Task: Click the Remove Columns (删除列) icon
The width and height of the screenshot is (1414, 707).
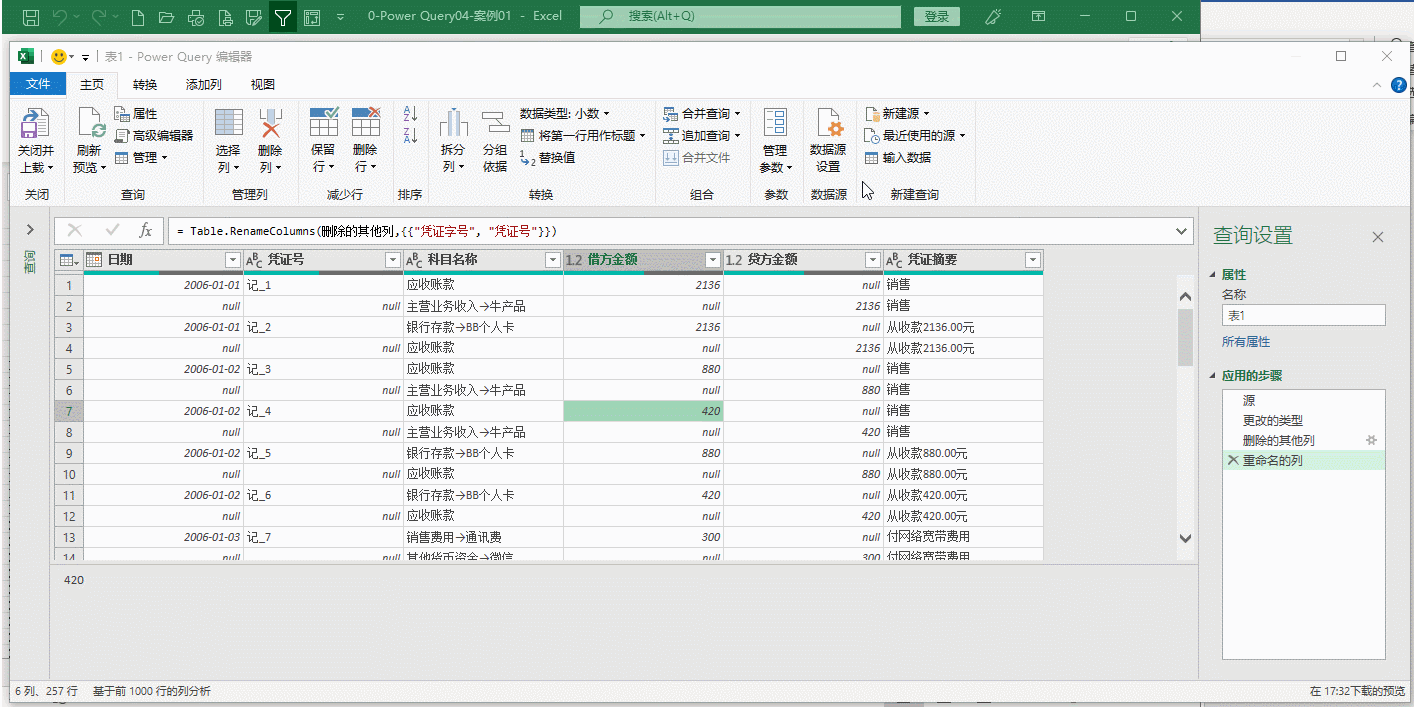Action: (270, 123)
